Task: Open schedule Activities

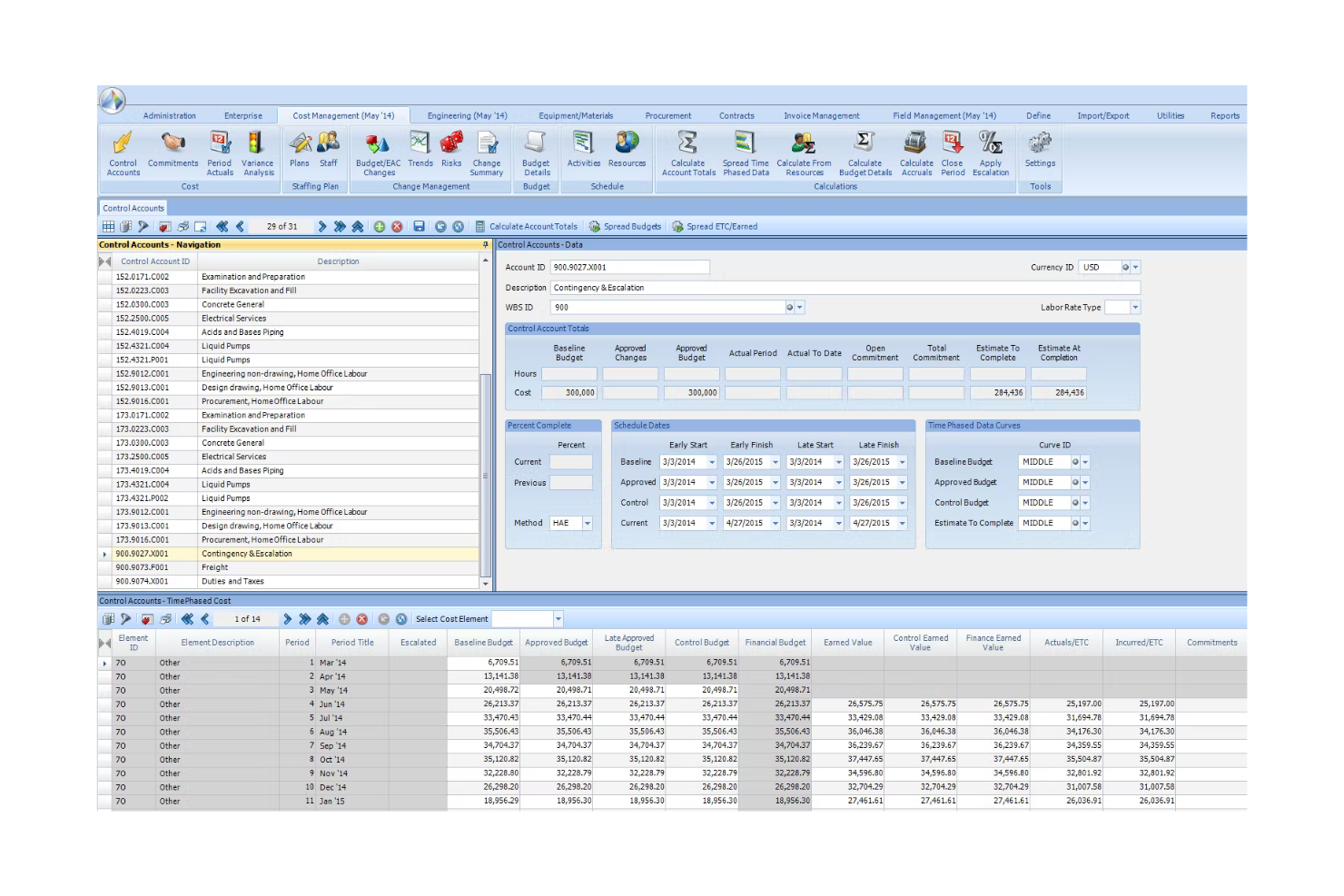Action: 583,150
